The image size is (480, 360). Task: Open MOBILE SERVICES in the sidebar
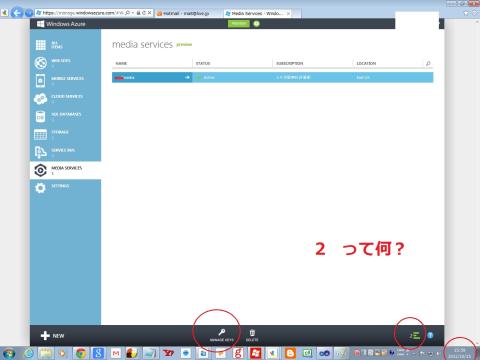pos(65,81)
